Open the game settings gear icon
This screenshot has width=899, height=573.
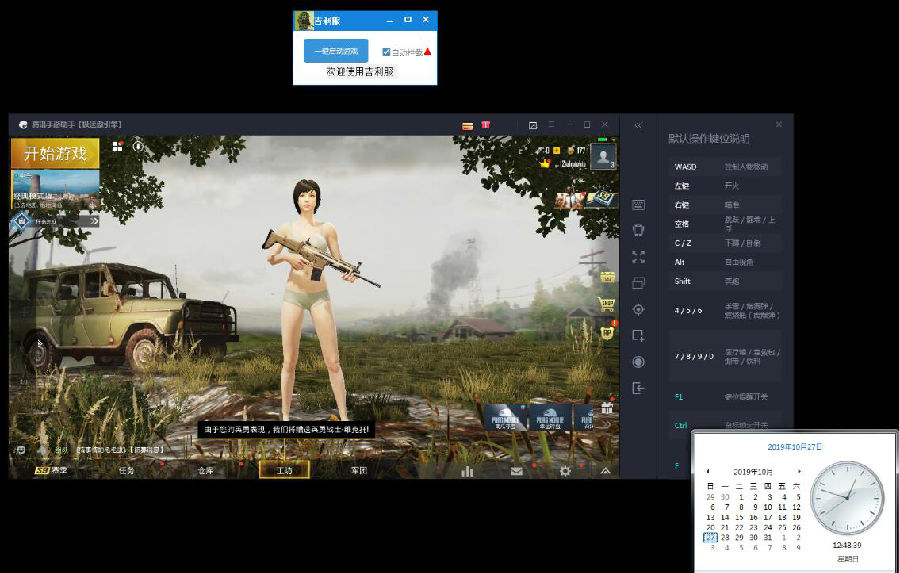(565, 471)
